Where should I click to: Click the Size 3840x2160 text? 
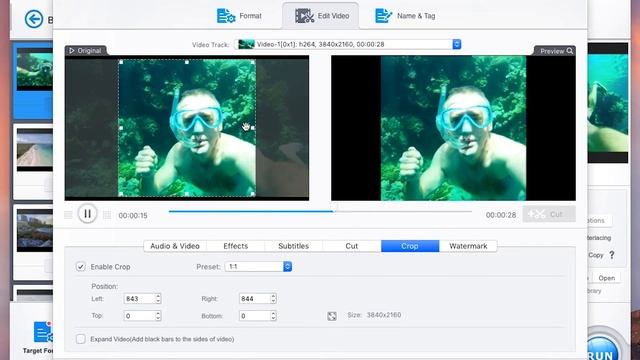click(x=374, y=315)
